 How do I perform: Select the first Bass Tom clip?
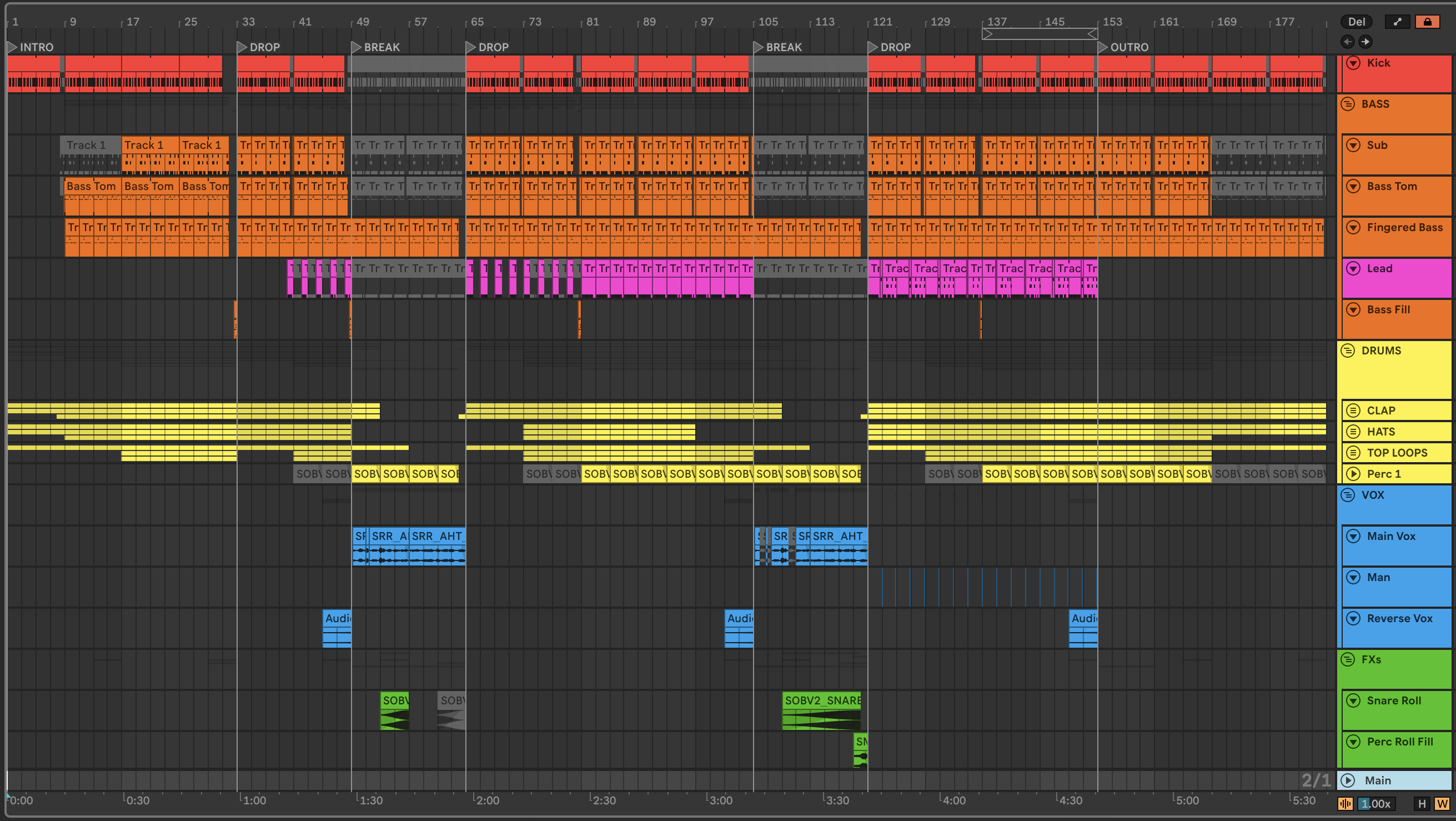click(92, 196)
